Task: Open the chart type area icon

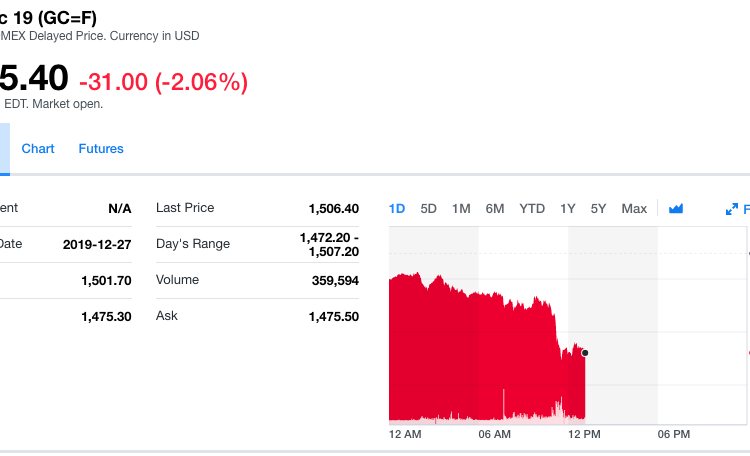Action: point(676,209)
